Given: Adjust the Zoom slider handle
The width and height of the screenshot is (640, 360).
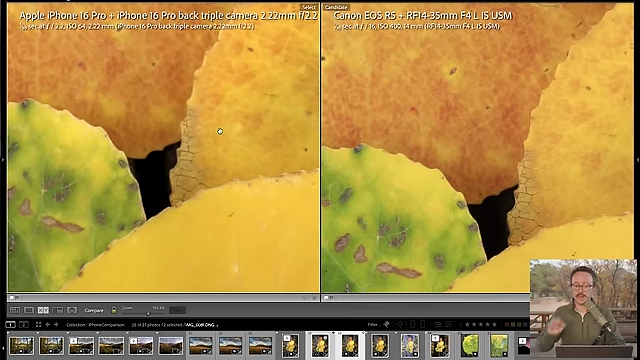Looking at the screenshot, I should tap(148, 313).
